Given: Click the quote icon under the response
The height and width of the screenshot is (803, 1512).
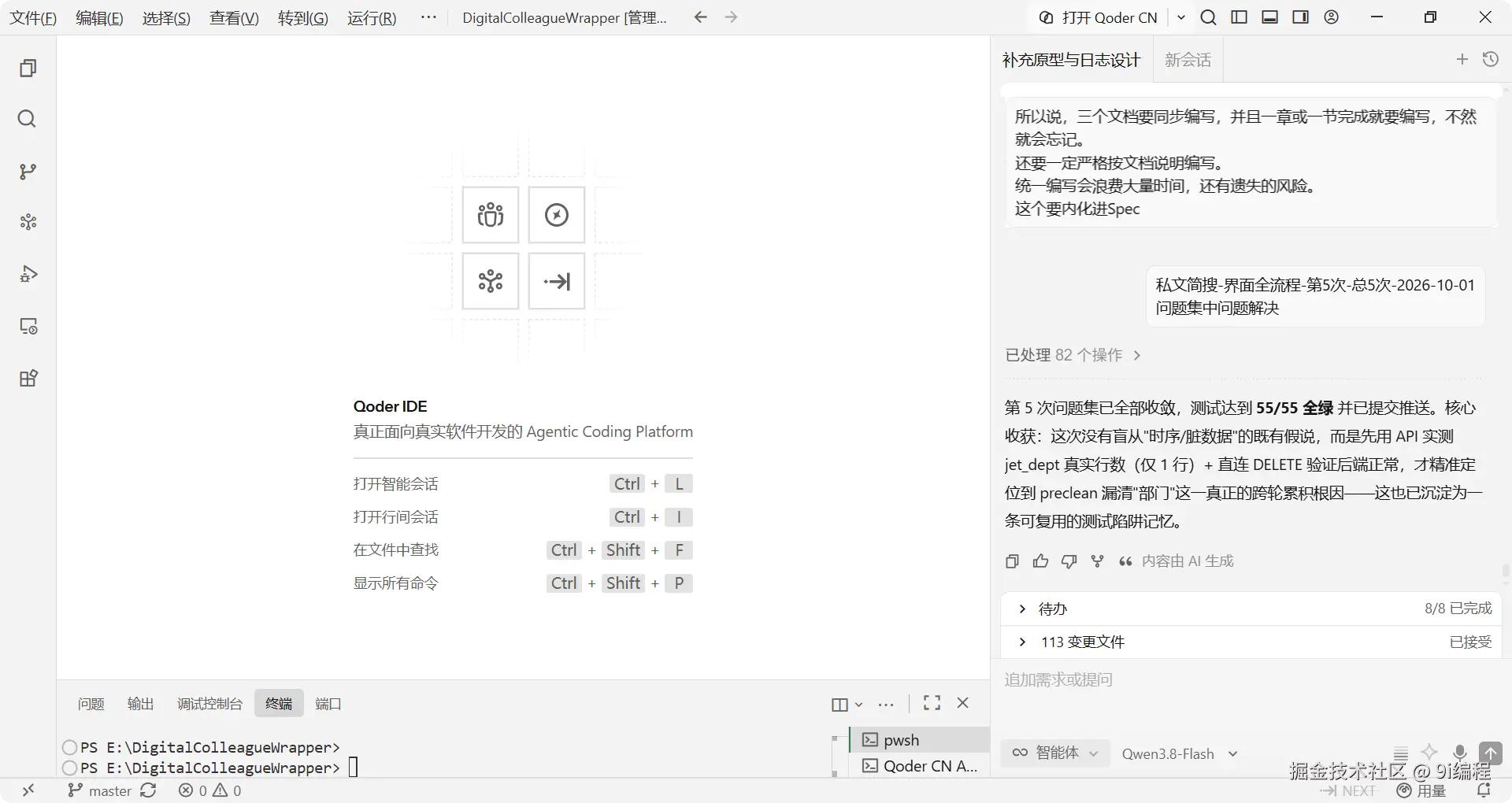Looking at the screenshot, I should pyautogui.click(x=1125, y=561).
